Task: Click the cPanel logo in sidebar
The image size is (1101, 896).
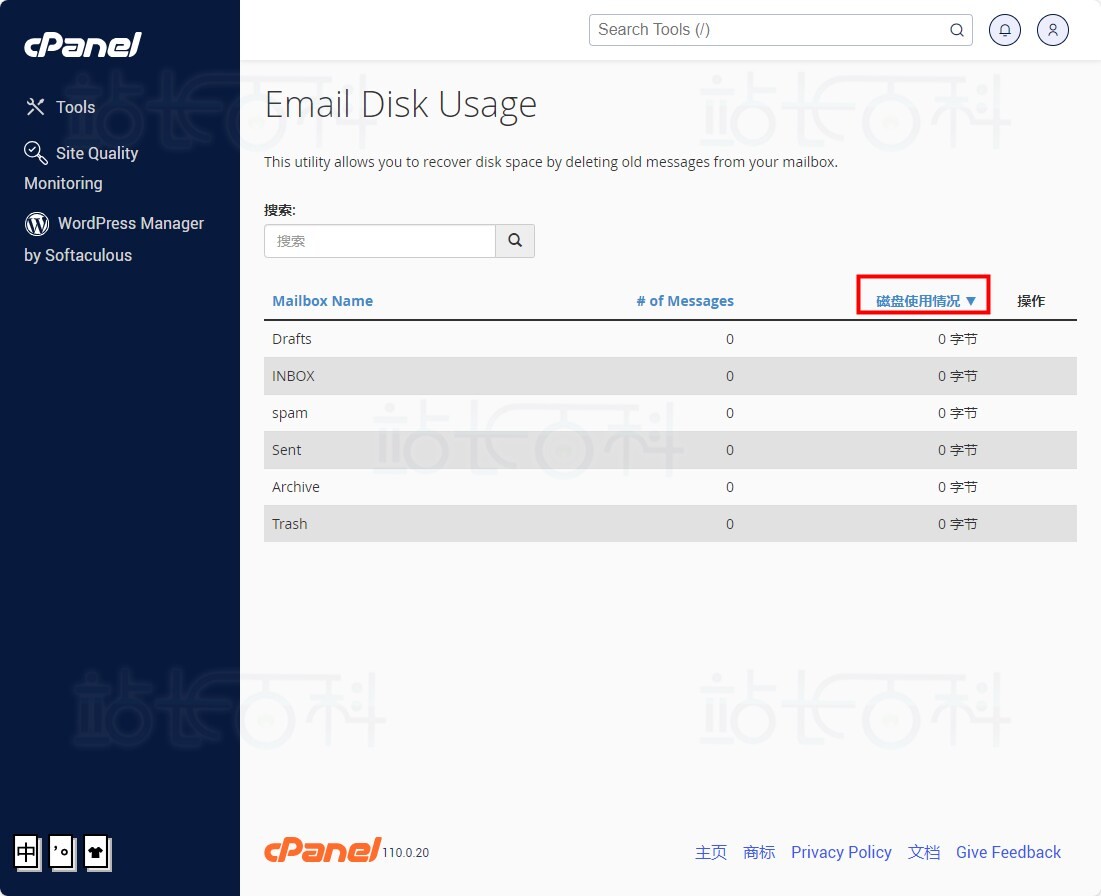Action: tap(83, 45)
